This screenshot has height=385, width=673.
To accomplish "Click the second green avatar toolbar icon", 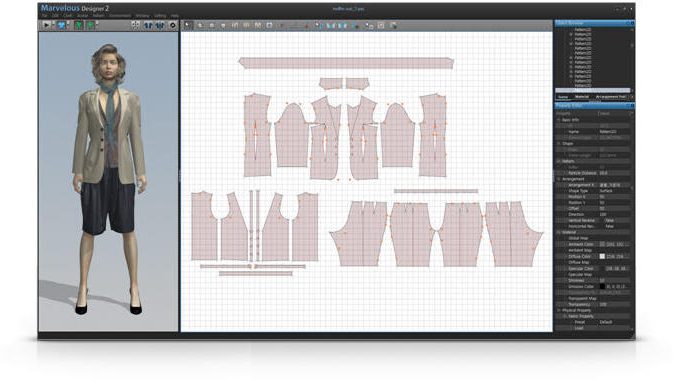I will 90,25.
